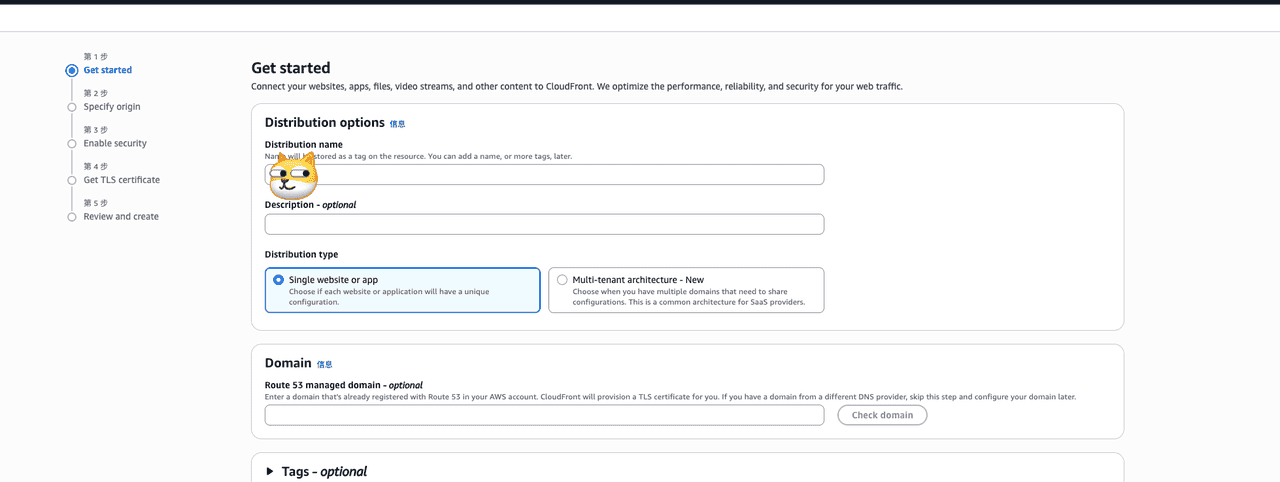Viewport: 1280px width, 482px height.
Task: Open the Review and create step label
Action: [121, 217]
